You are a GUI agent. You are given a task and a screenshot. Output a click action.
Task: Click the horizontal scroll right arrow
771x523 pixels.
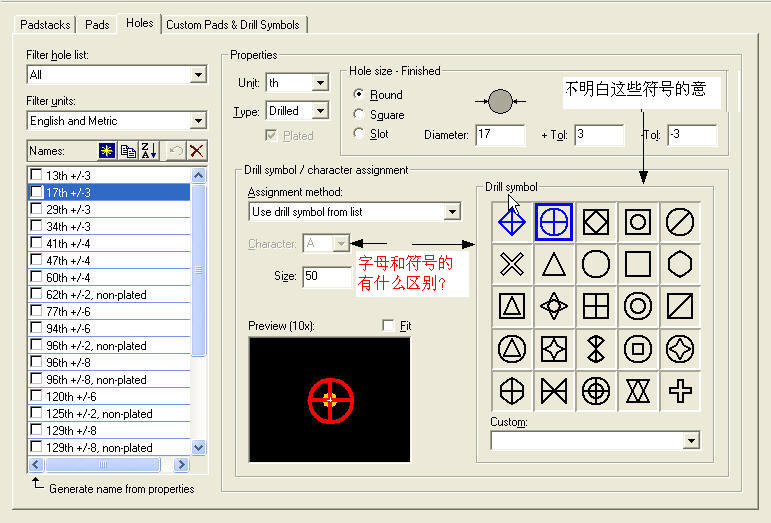[x=181, y=464]
